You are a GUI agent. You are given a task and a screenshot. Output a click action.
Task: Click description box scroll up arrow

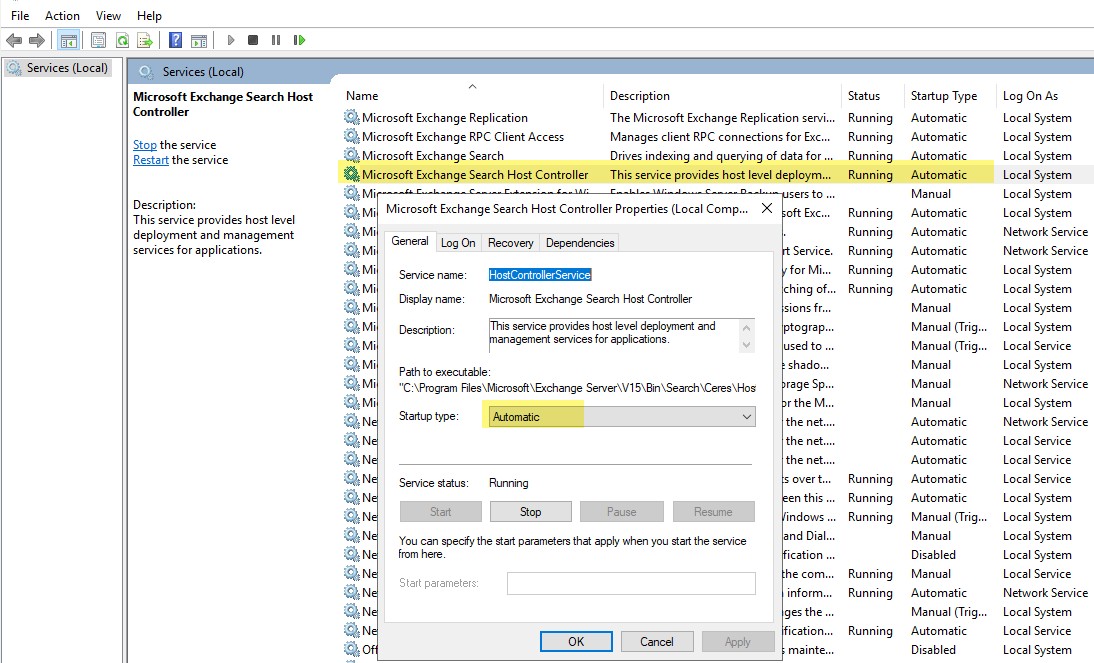pos(747,327)
